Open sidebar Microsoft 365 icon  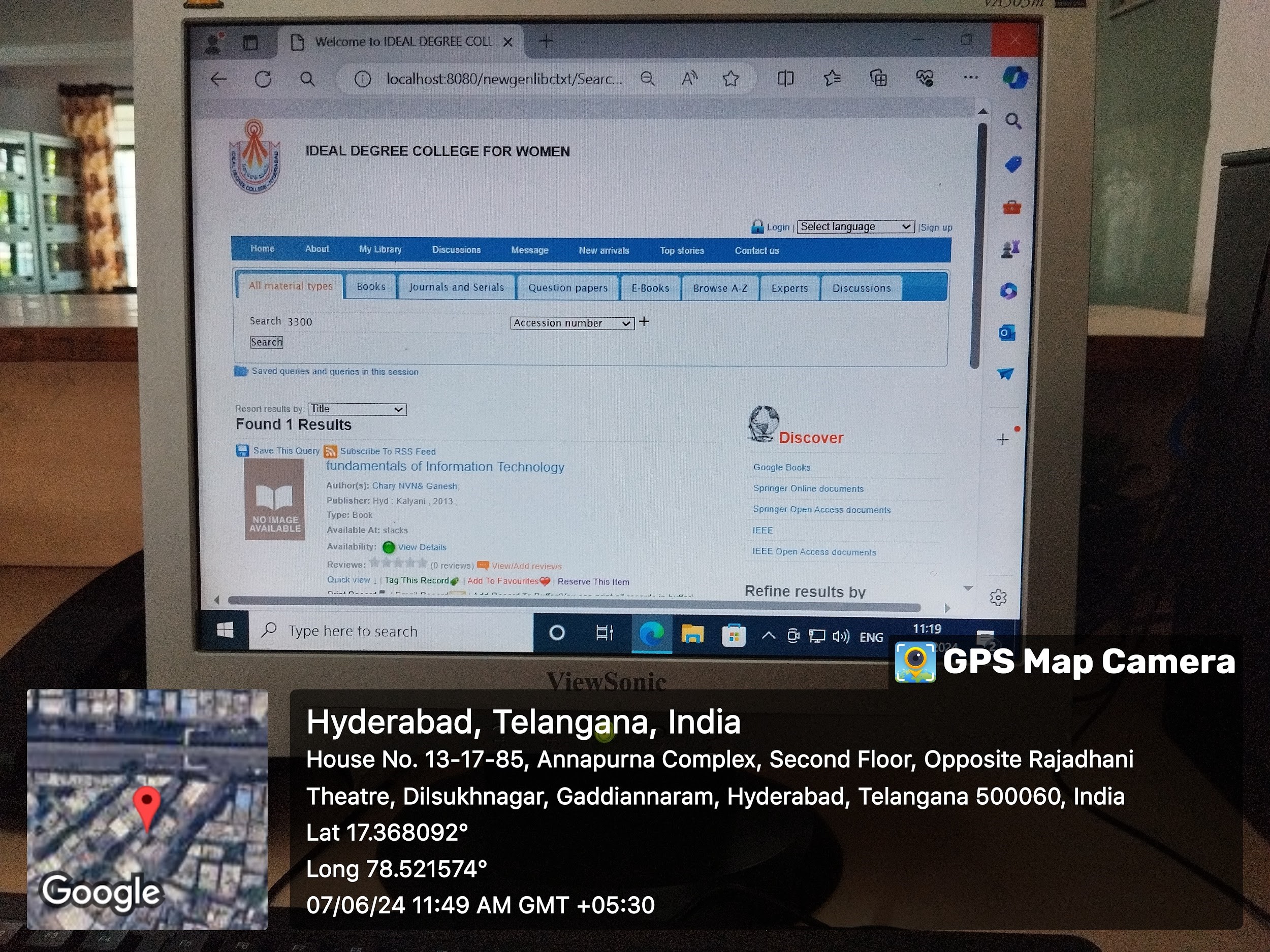coord(1009,291)
